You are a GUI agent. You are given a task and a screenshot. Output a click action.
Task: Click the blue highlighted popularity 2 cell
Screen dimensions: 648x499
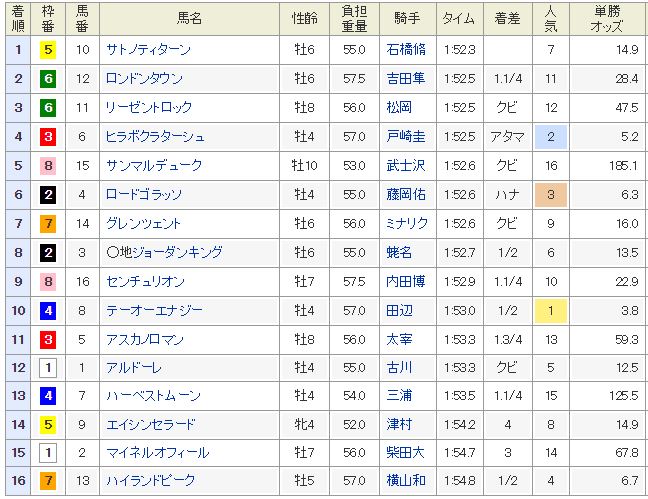550,136
